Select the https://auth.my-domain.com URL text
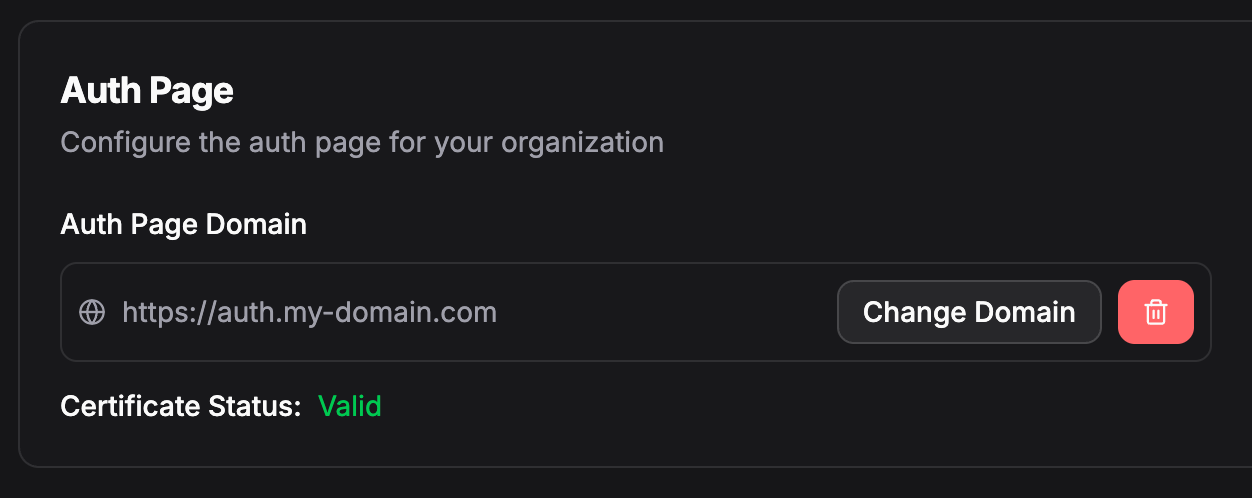 point(309,312)
